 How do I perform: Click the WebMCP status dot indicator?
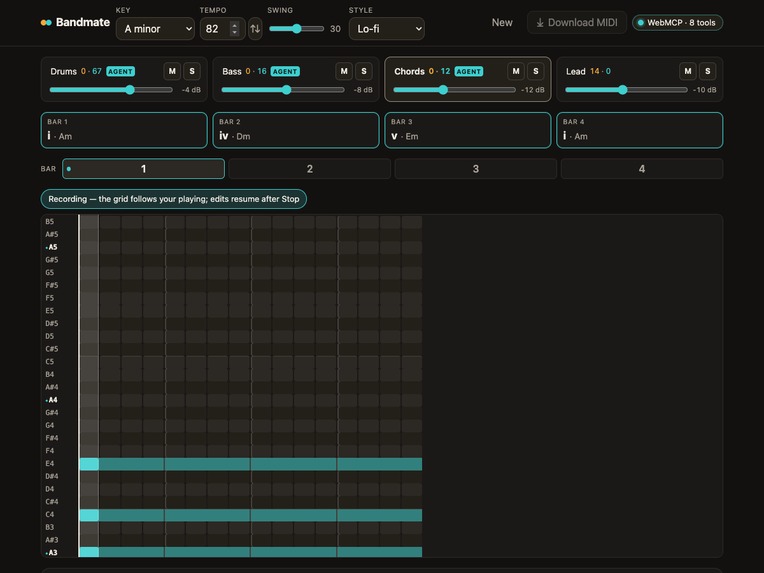(x=641, y=22)
